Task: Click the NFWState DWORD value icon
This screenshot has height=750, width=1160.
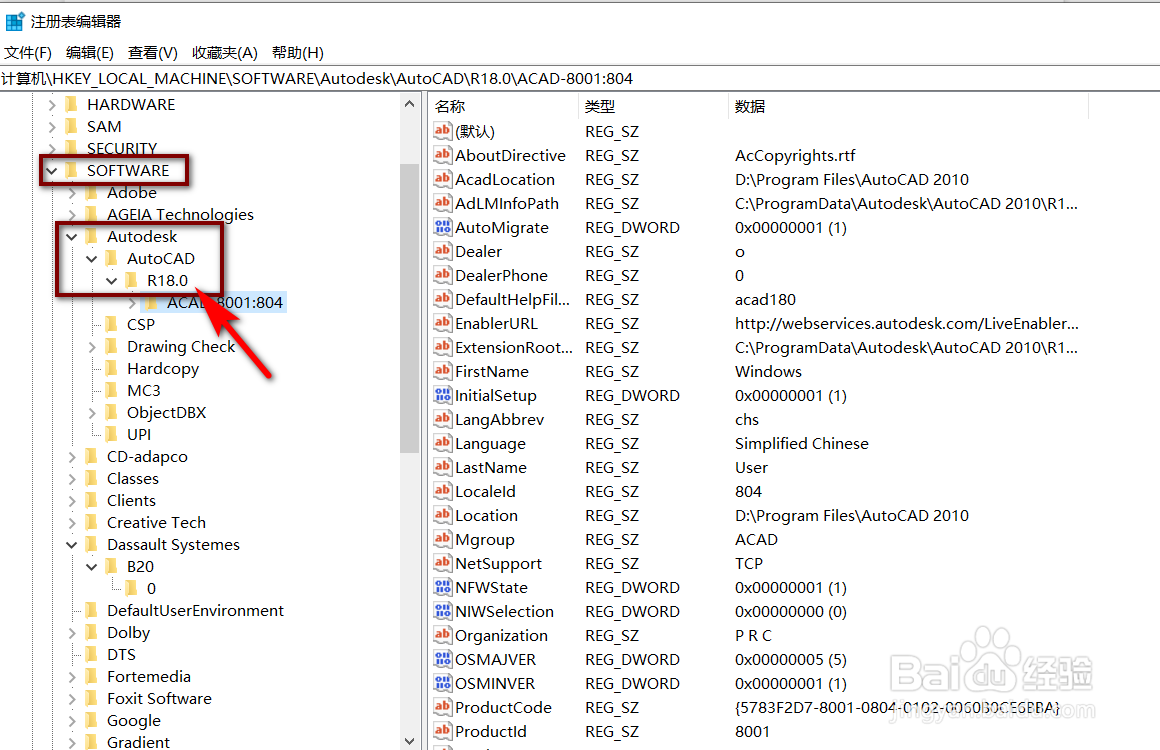Action: 442,587
